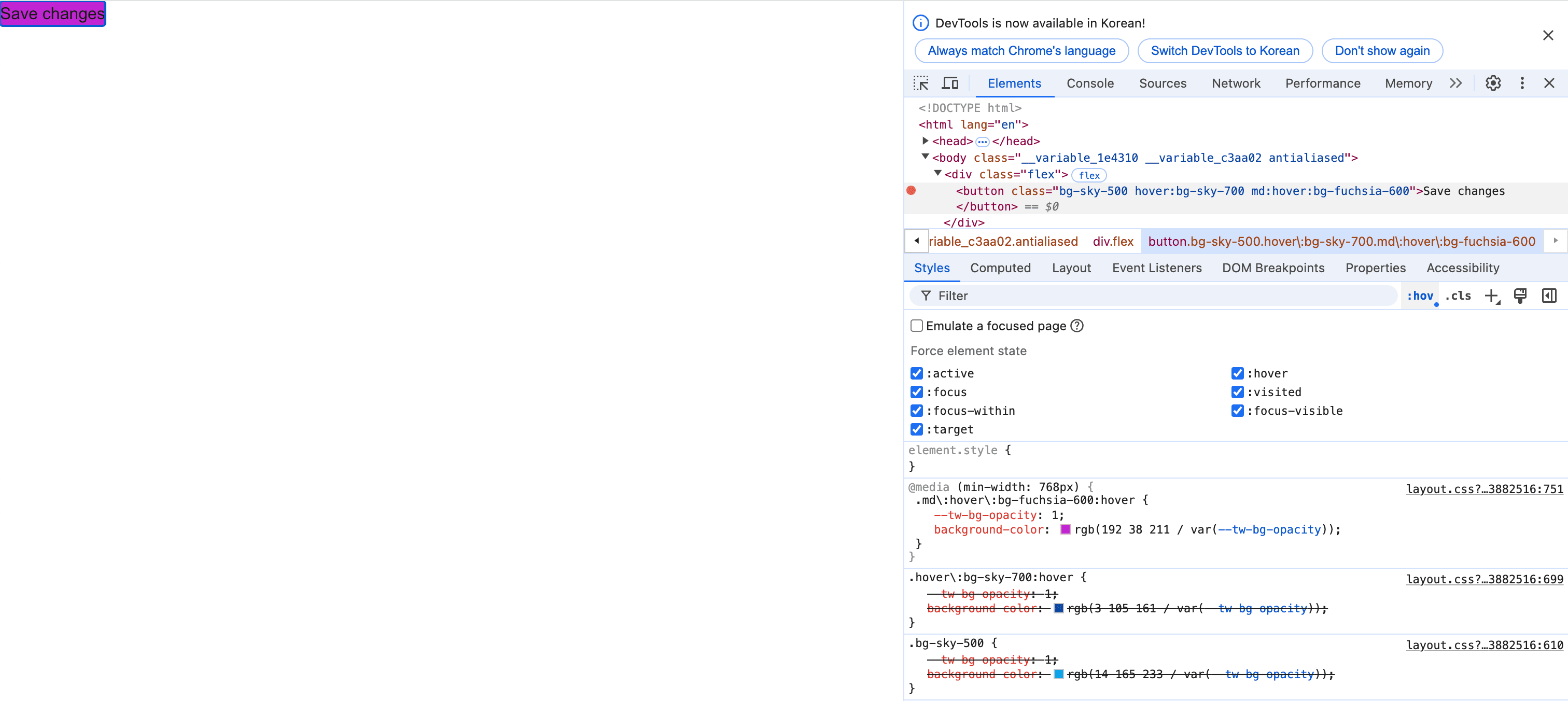The image size is (1568, 701).
Task: Click the new style rule plus icon
Action: (x=1491, y=296)
